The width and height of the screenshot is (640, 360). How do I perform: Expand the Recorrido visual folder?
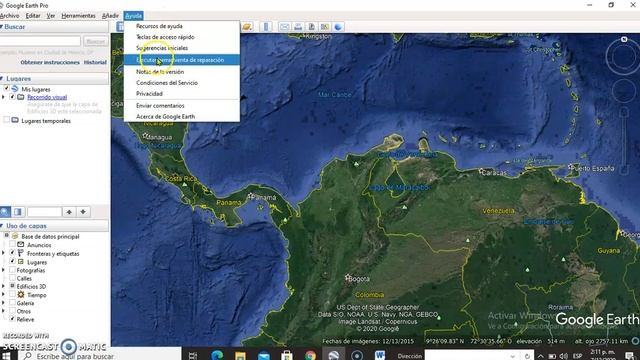[x=4, y=97]
